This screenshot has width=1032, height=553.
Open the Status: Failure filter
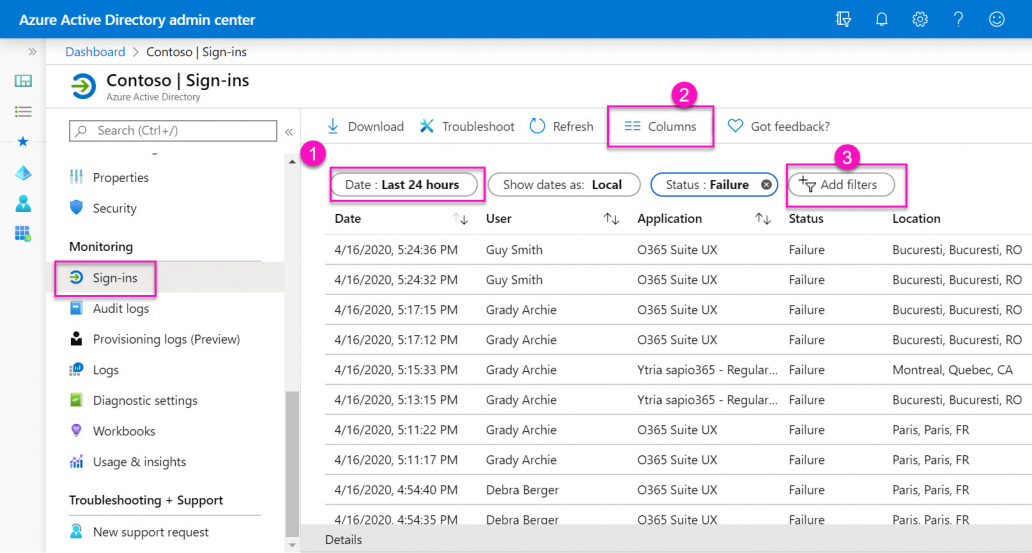706,185
